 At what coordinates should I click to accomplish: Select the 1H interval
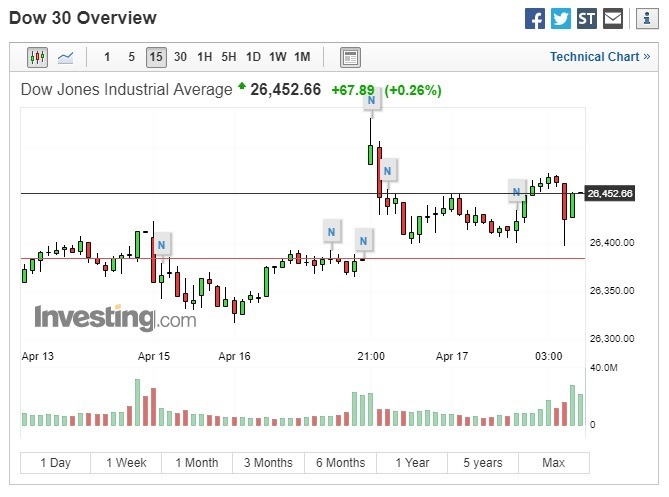click(204, 57)
